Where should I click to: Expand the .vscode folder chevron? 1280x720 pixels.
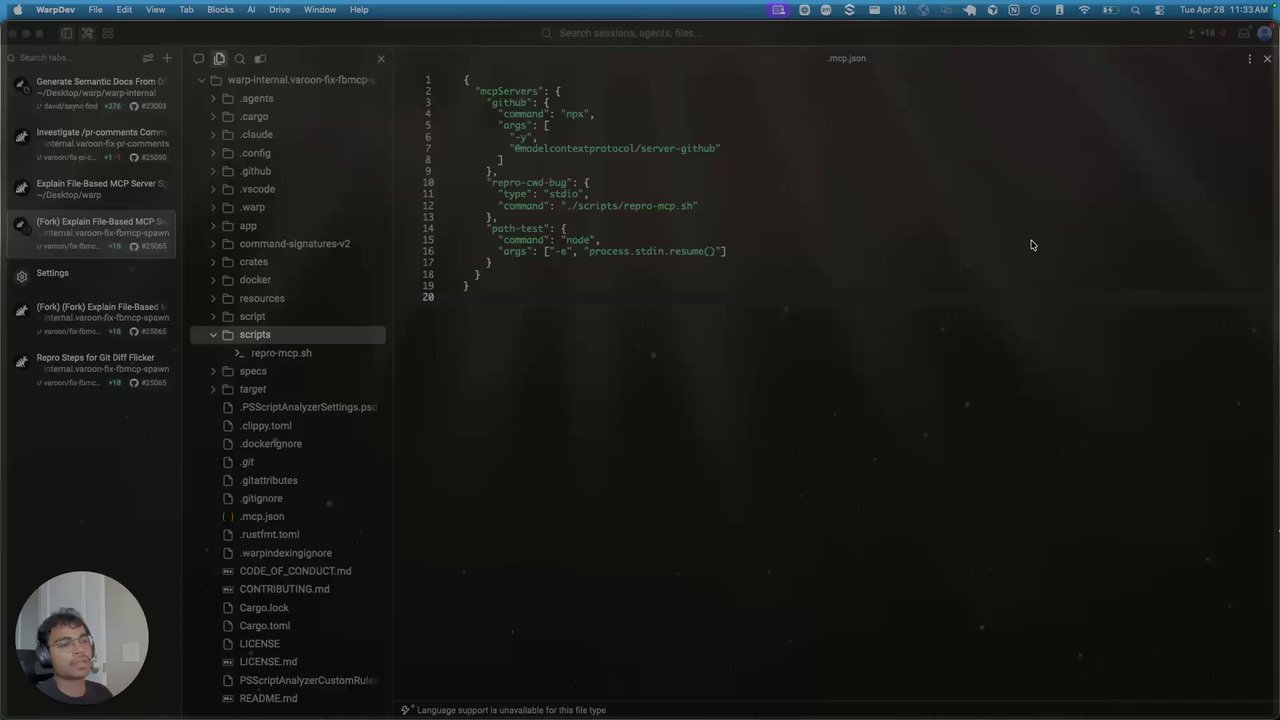[213, 189]
